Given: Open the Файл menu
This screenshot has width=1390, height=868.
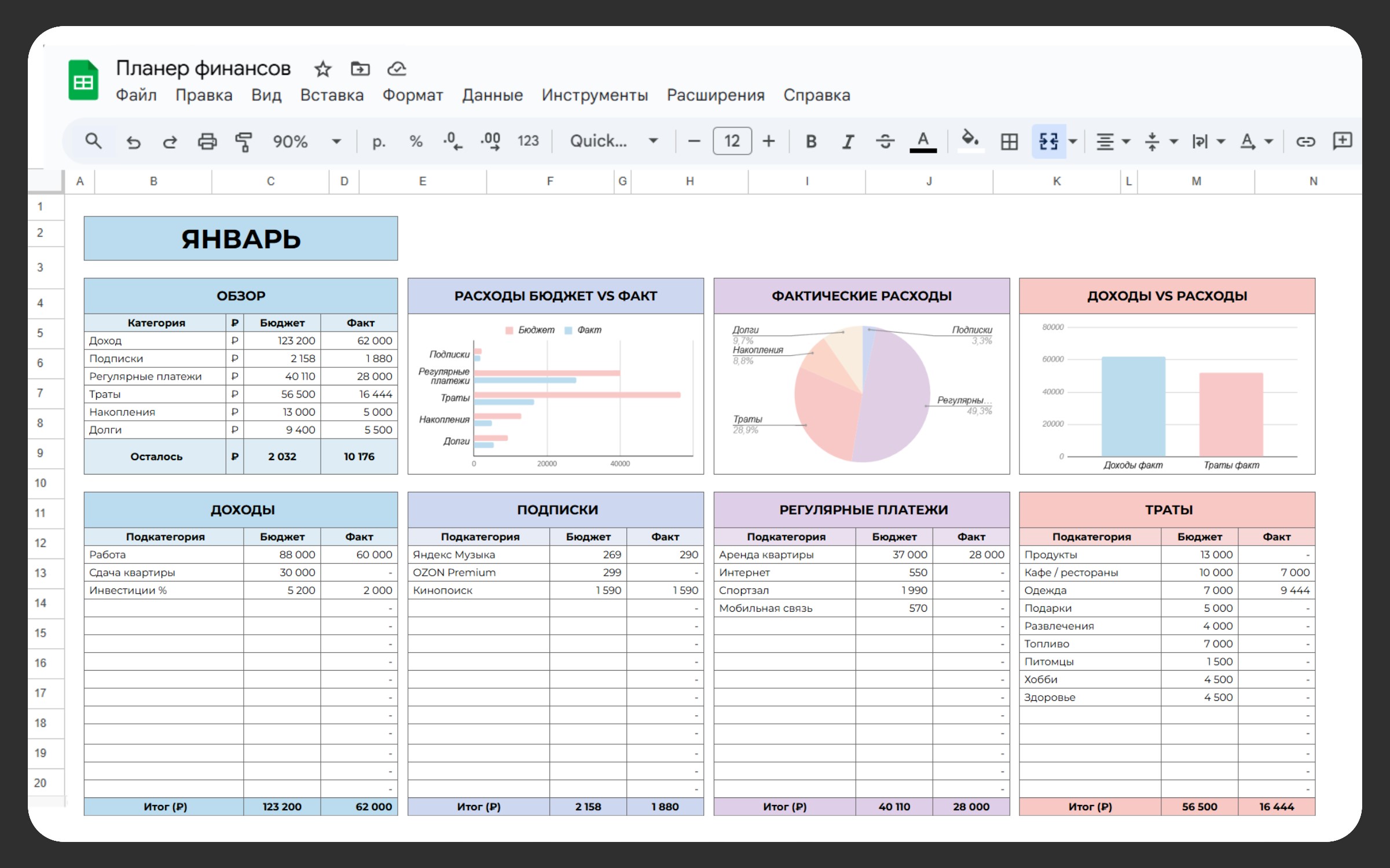Looking at the screenshot, I should click(x=136, y=95).
